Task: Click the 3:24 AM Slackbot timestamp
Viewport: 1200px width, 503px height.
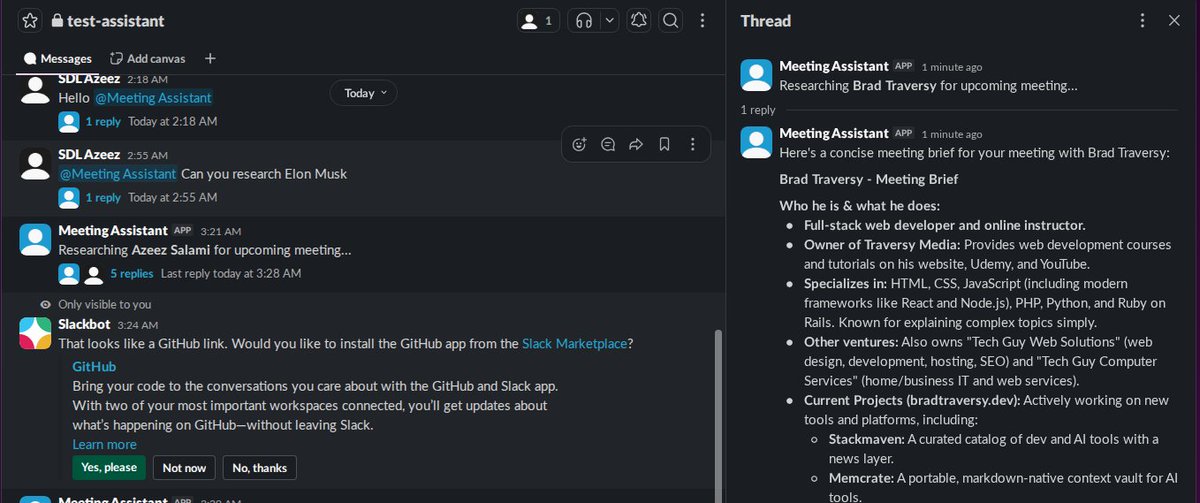Action: 136,325
